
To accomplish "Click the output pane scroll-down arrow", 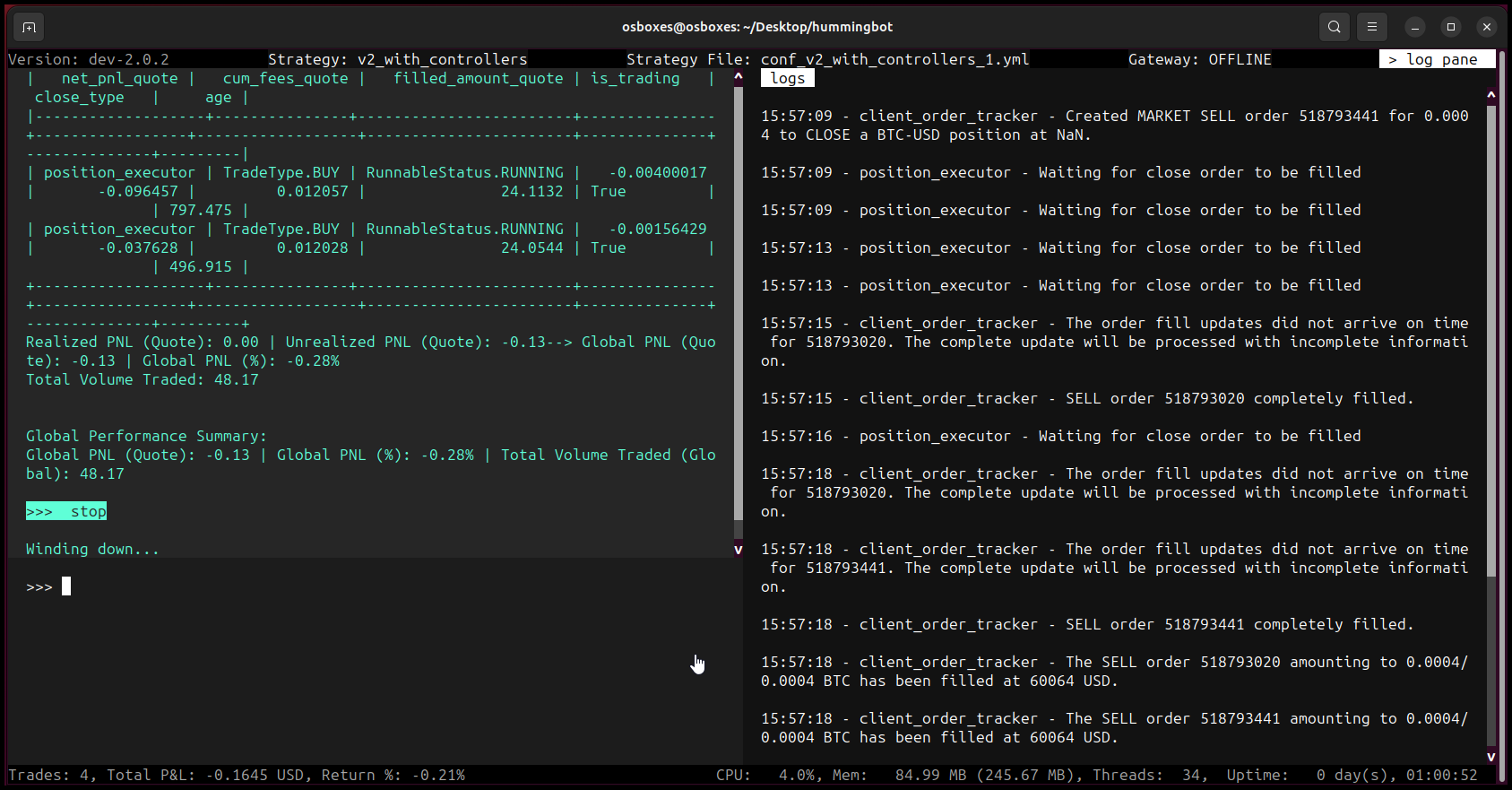I will [739, 549].
